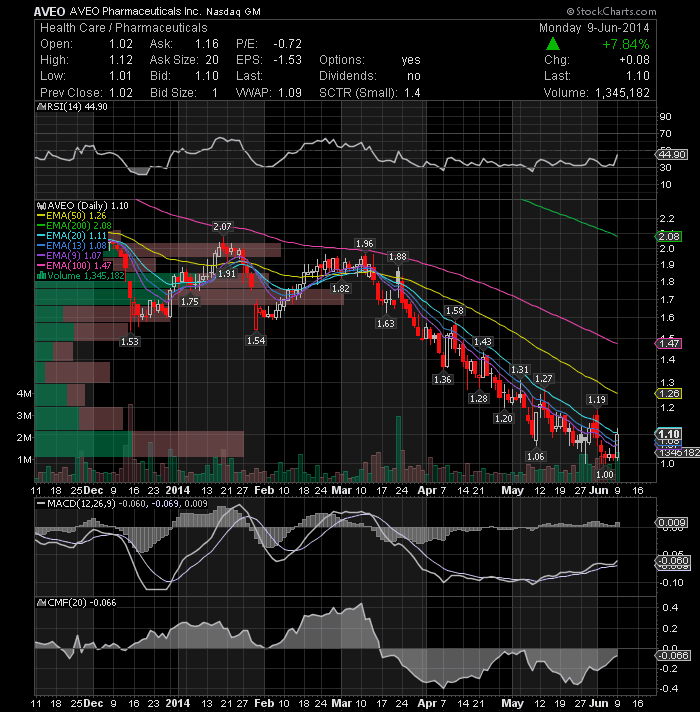Click the 1.63 price low annotation
This screenshot has width=700, height=712.
point(386,323)
